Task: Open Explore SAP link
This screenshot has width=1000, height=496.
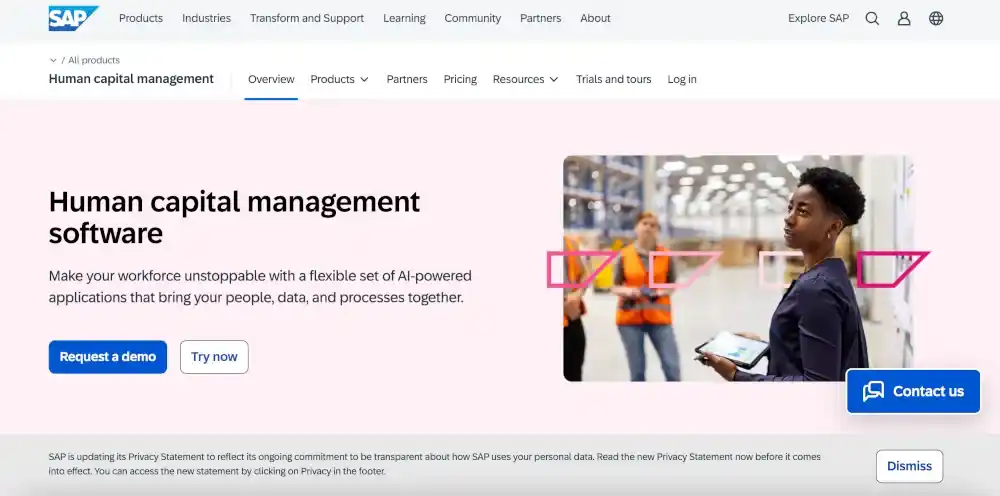Action: click(x=818, y=18)
